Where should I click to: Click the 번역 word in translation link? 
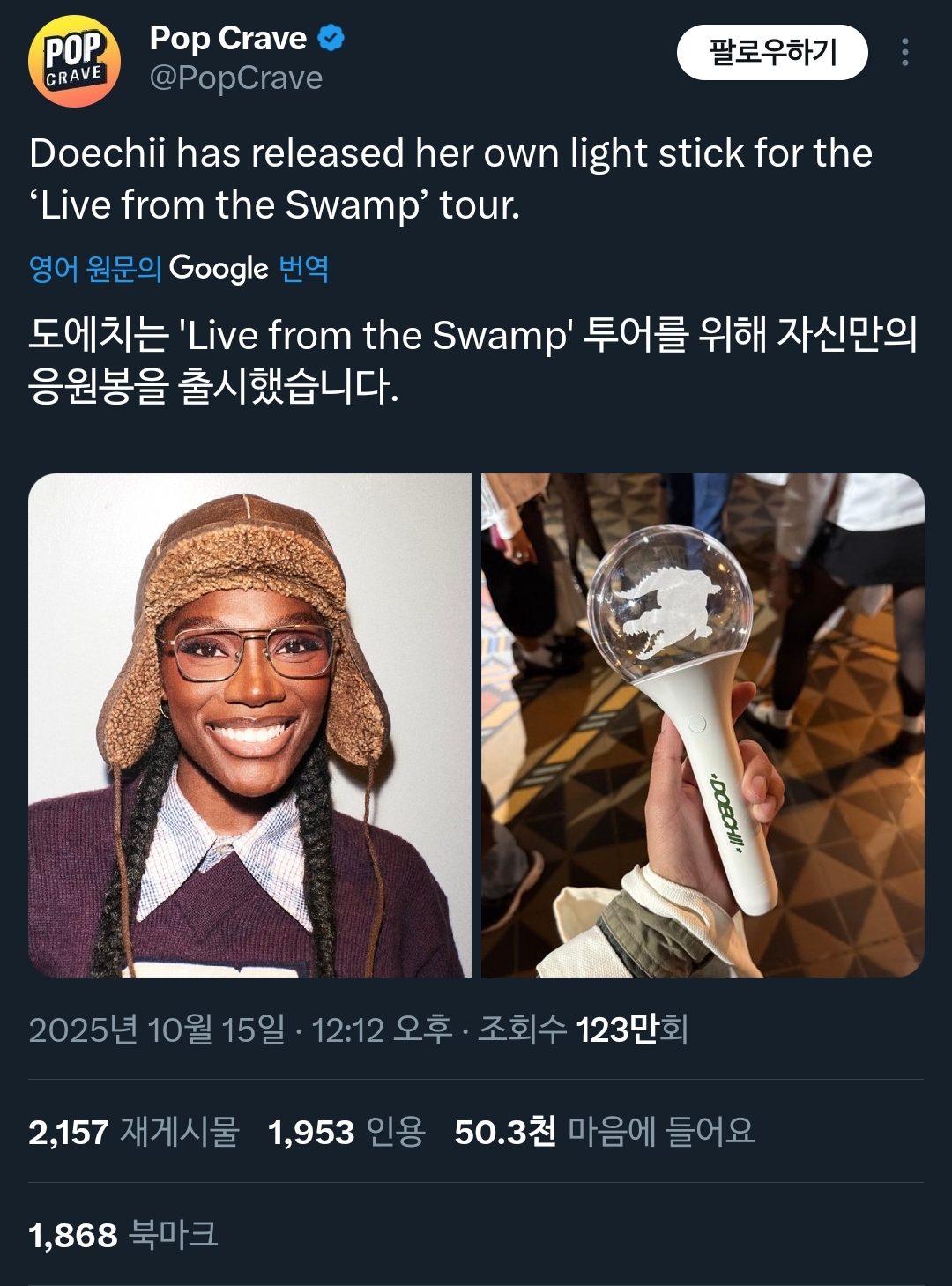304,268
